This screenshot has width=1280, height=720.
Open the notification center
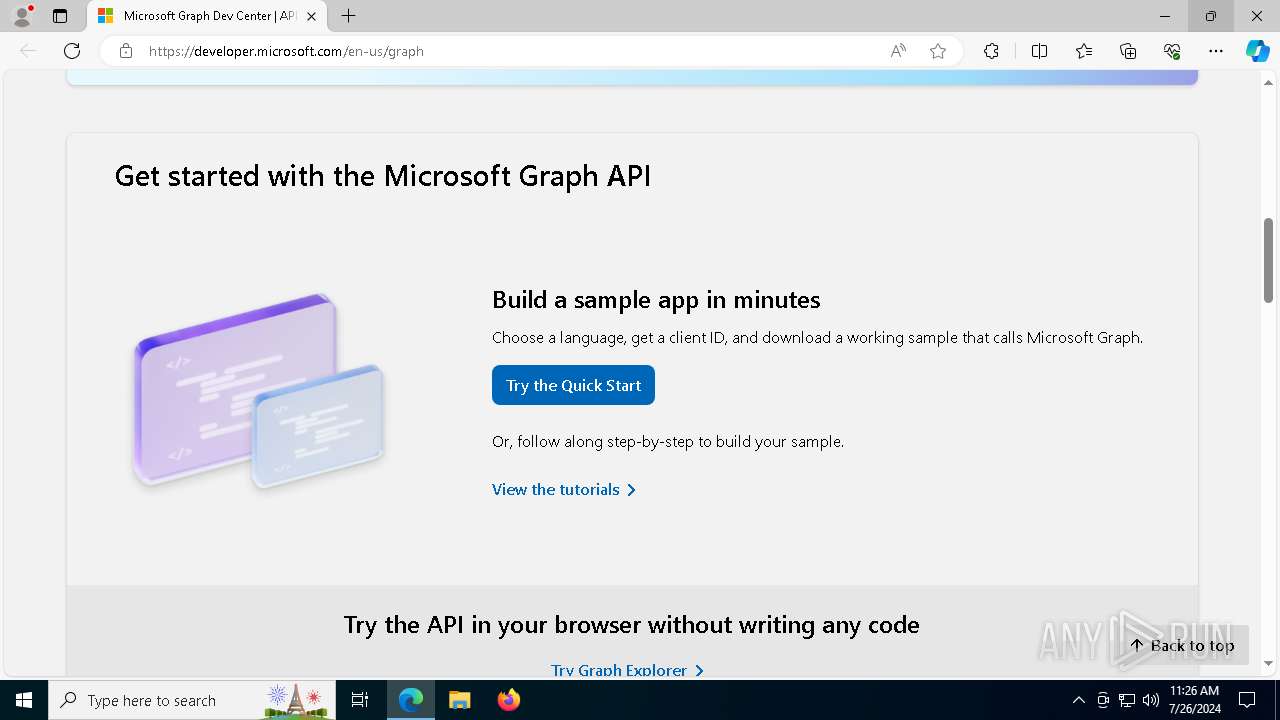pyautogui.click(x=1247, y=700)
